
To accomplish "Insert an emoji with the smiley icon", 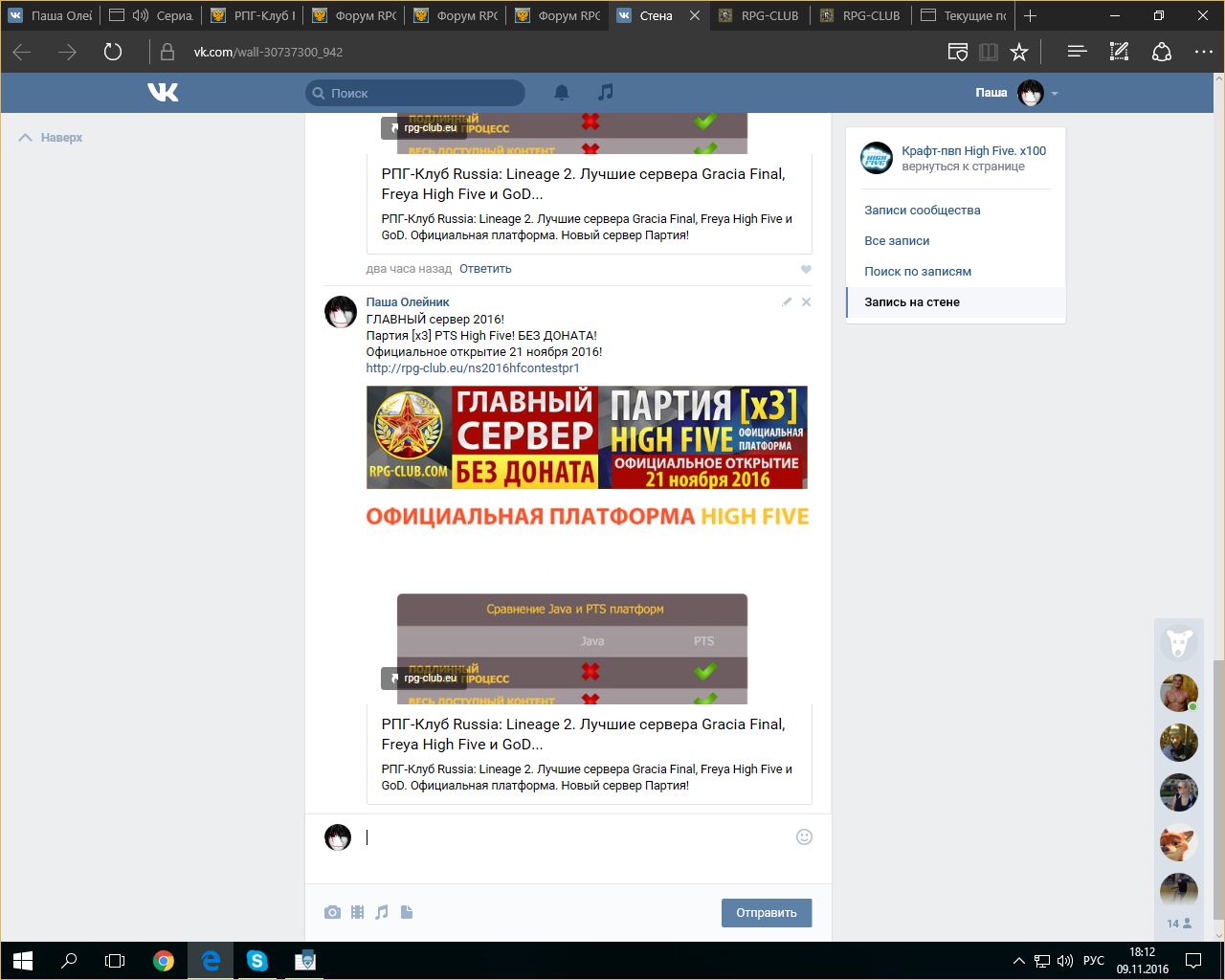I will (x=804, y=837).
